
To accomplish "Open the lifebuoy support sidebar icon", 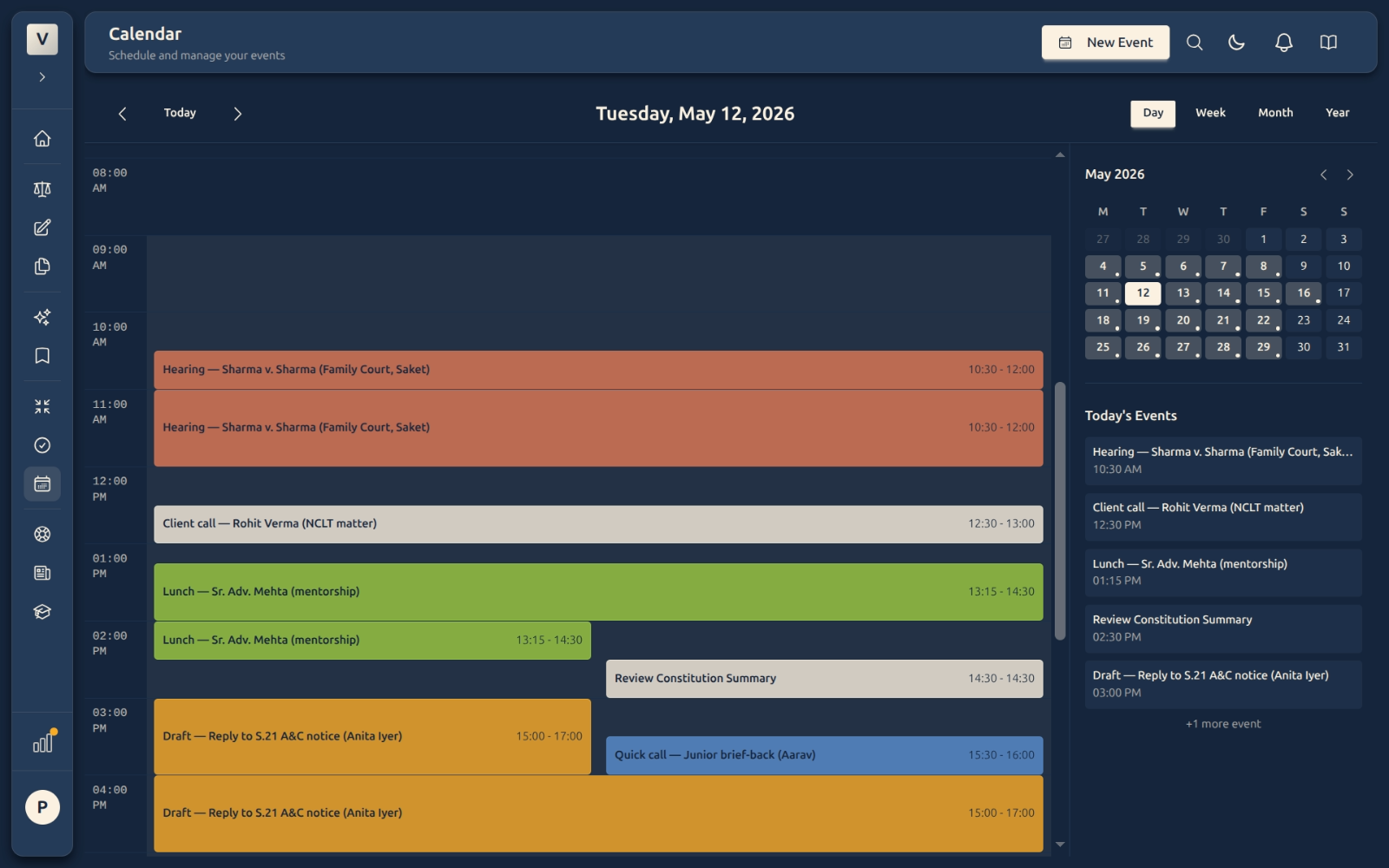I will [x=42, y=535].
